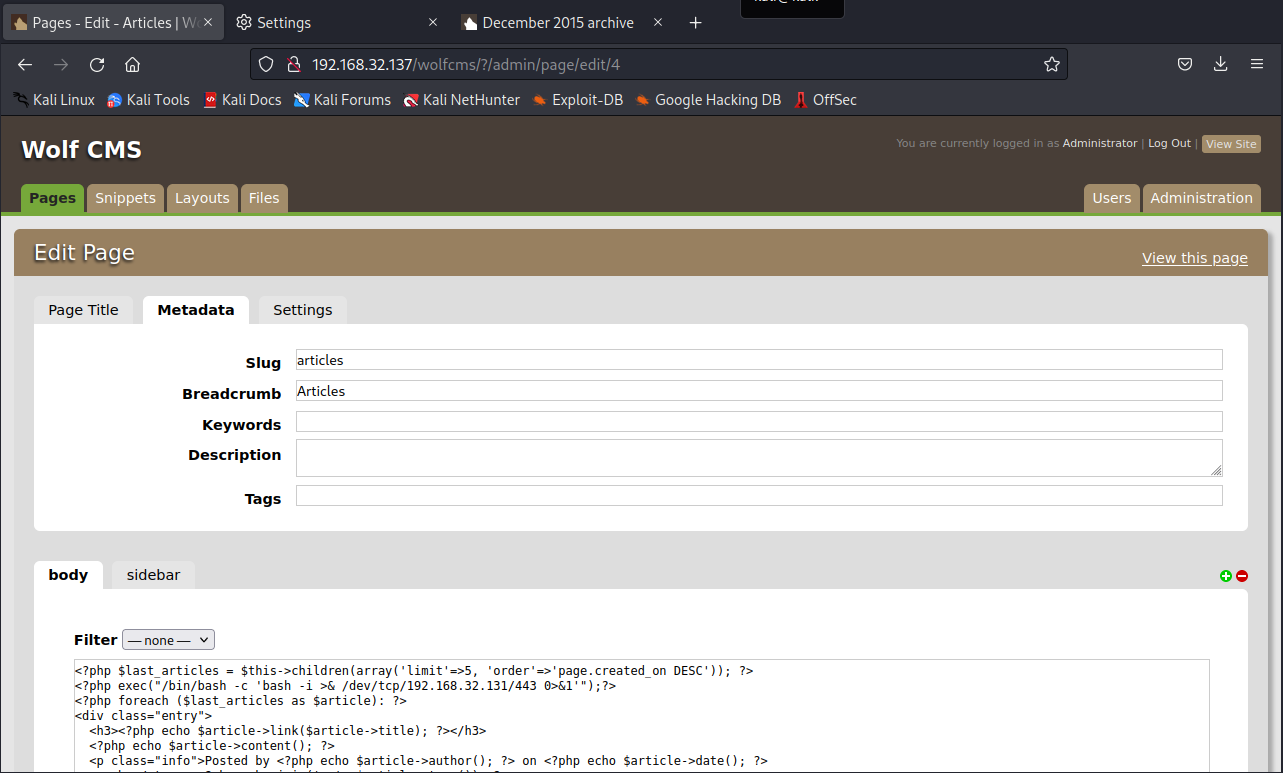Screen dimensions: 1283x773
Task: Open the Kali NetHunter bookmark
Action: [462, 100]
